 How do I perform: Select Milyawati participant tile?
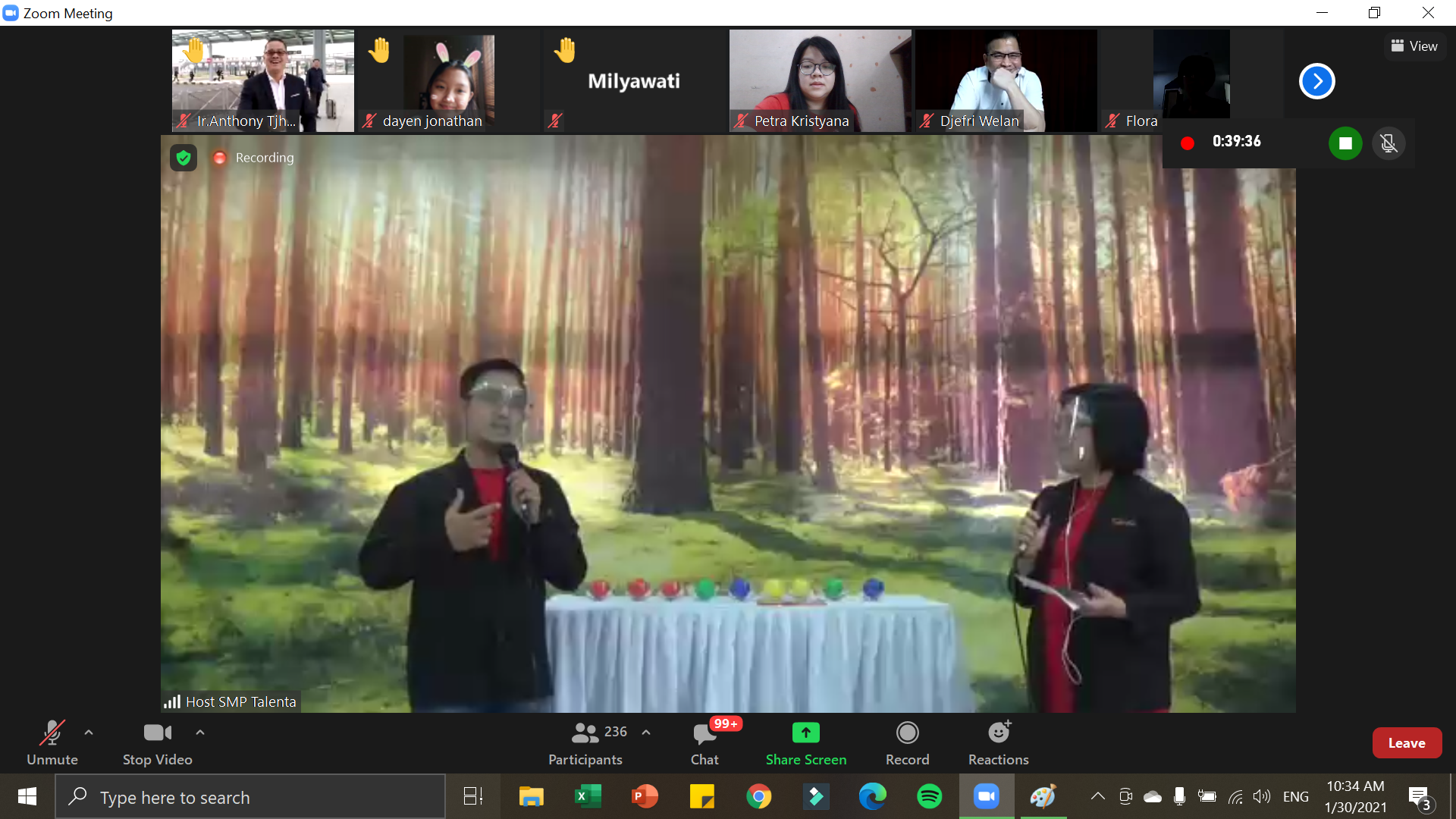[634, 80]
